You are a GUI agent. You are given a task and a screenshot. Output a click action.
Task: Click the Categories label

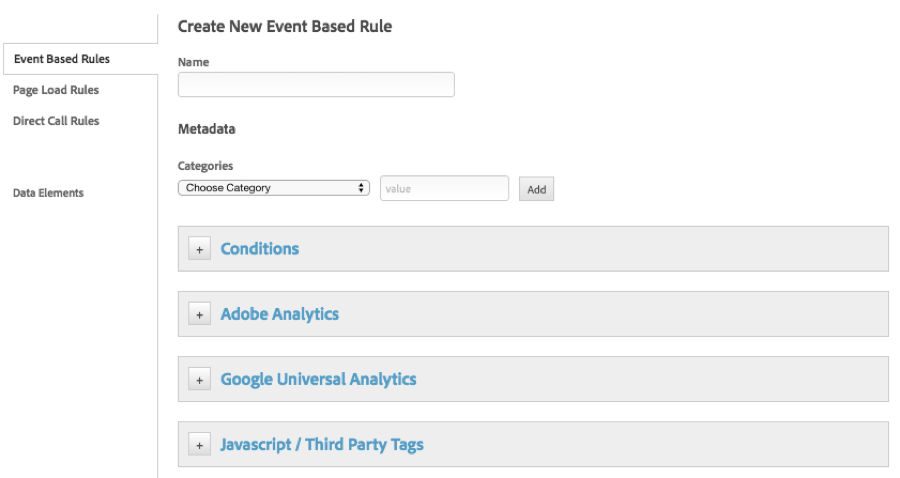pos(205,166)
